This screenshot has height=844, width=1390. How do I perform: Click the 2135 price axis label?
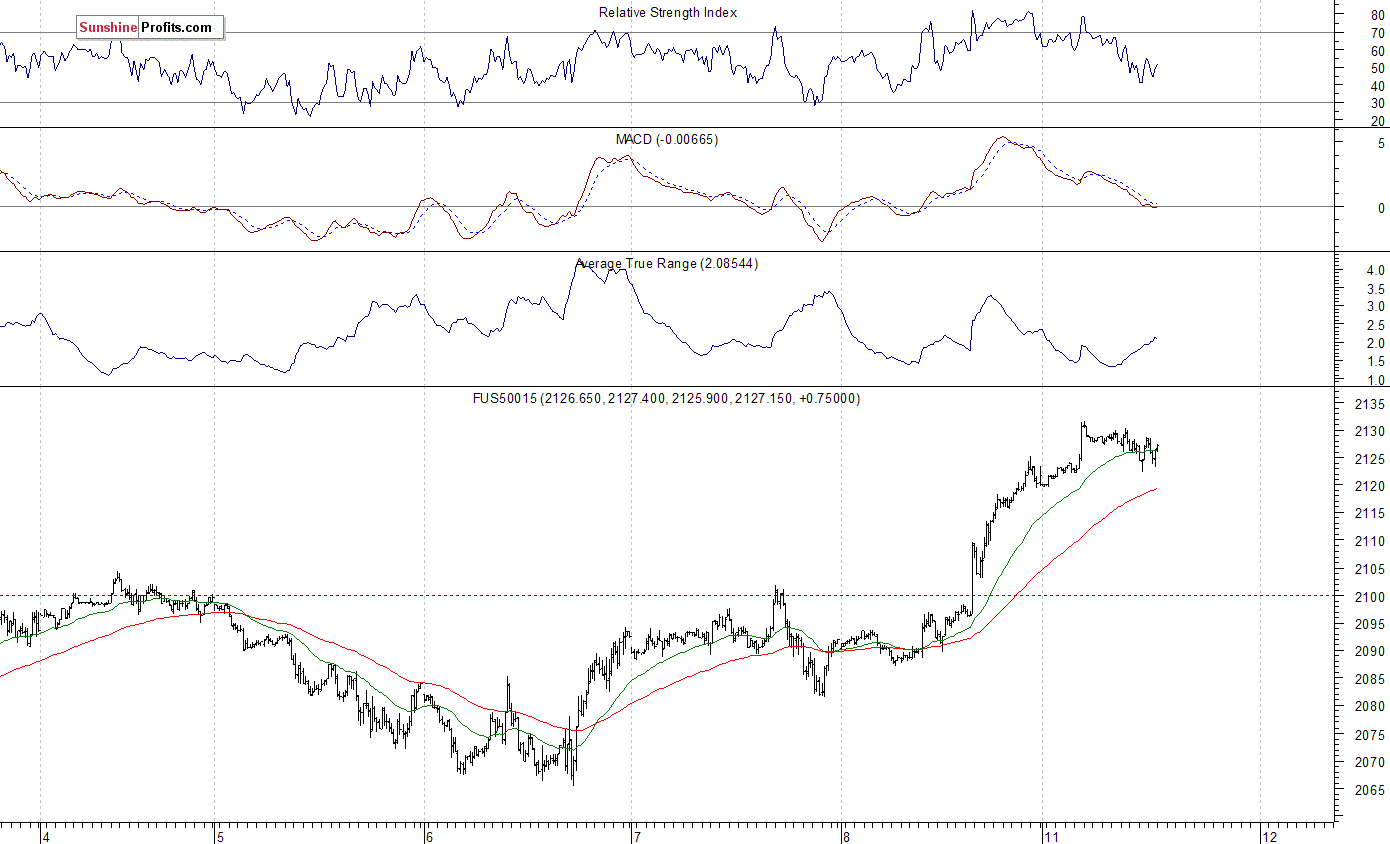[1368, 405]
